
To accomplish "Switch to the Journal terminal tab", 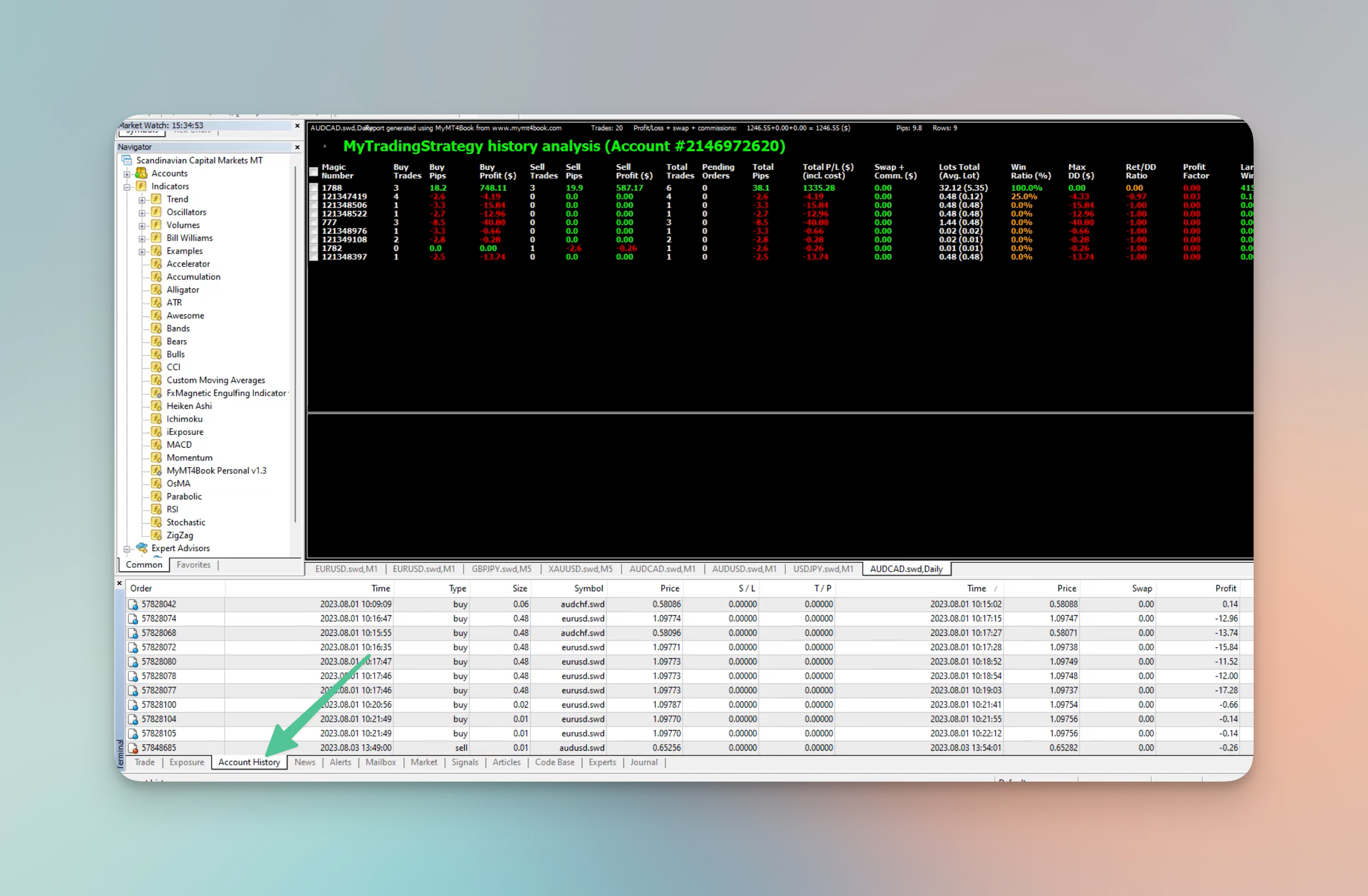I will (x=643, y=762).
